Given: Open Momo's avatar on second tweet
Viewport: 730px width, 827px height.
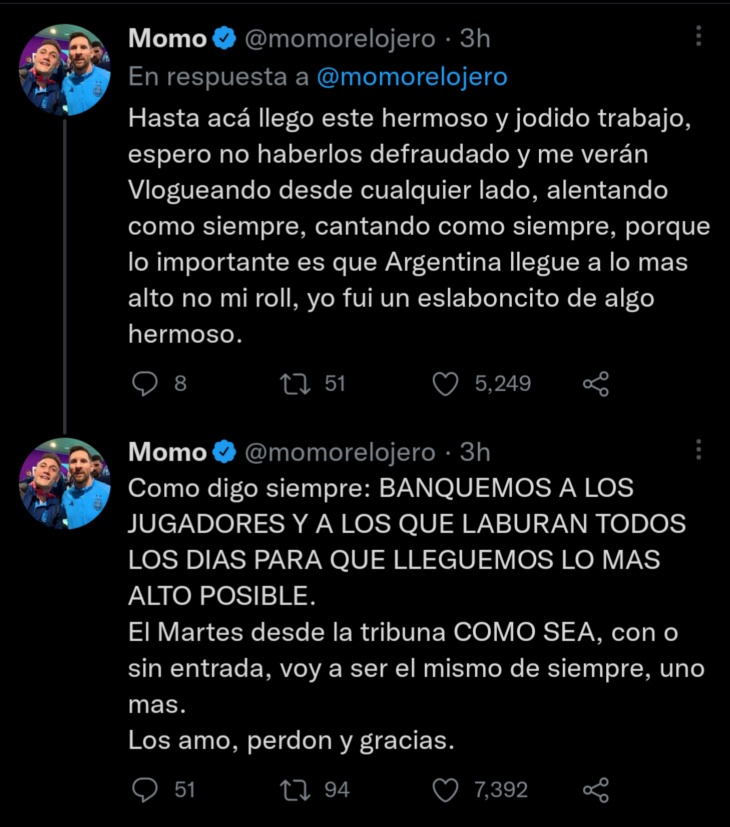Looking at the screenshot, I should (x=64, y=484).
